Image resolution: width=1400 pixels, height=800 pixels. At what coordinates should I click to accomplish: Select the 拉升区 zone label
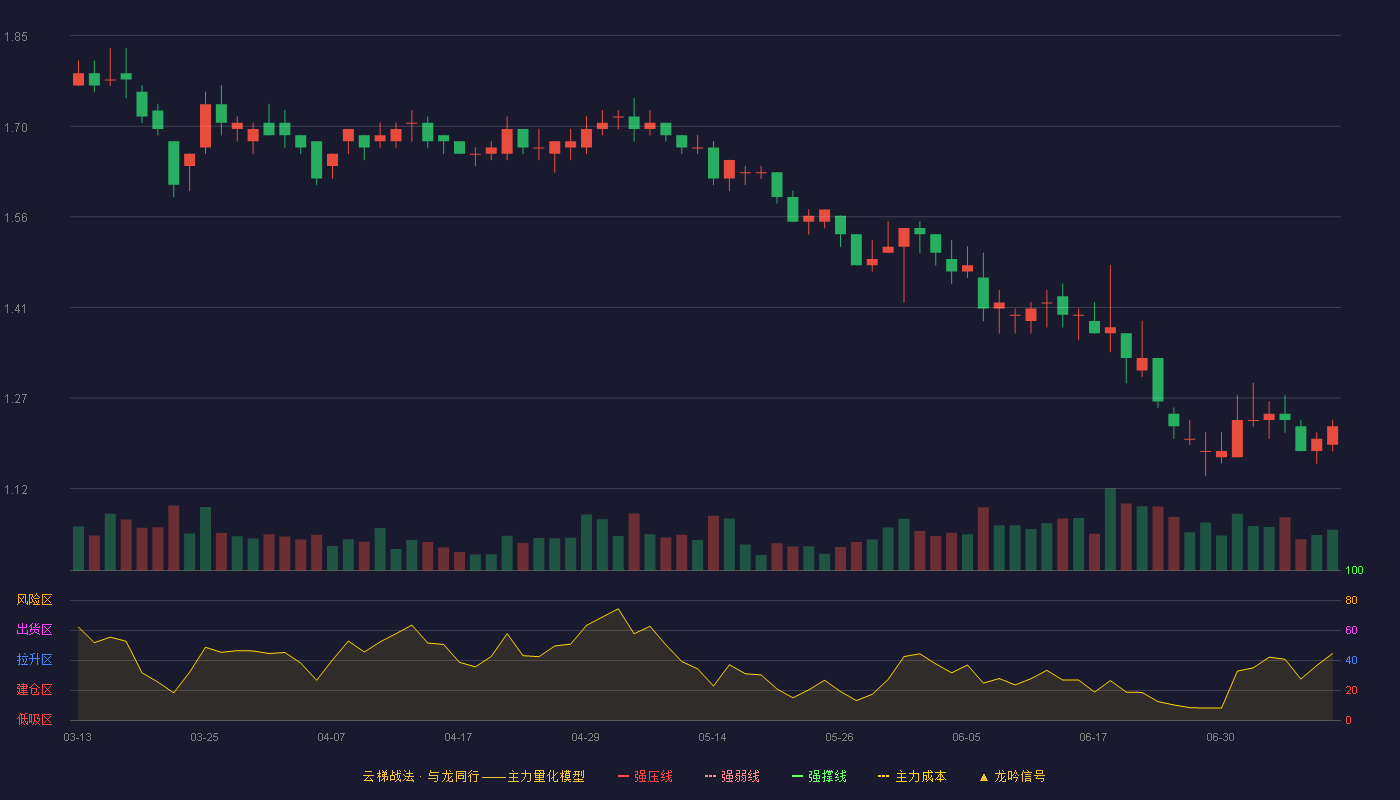[x=34, y=660]
